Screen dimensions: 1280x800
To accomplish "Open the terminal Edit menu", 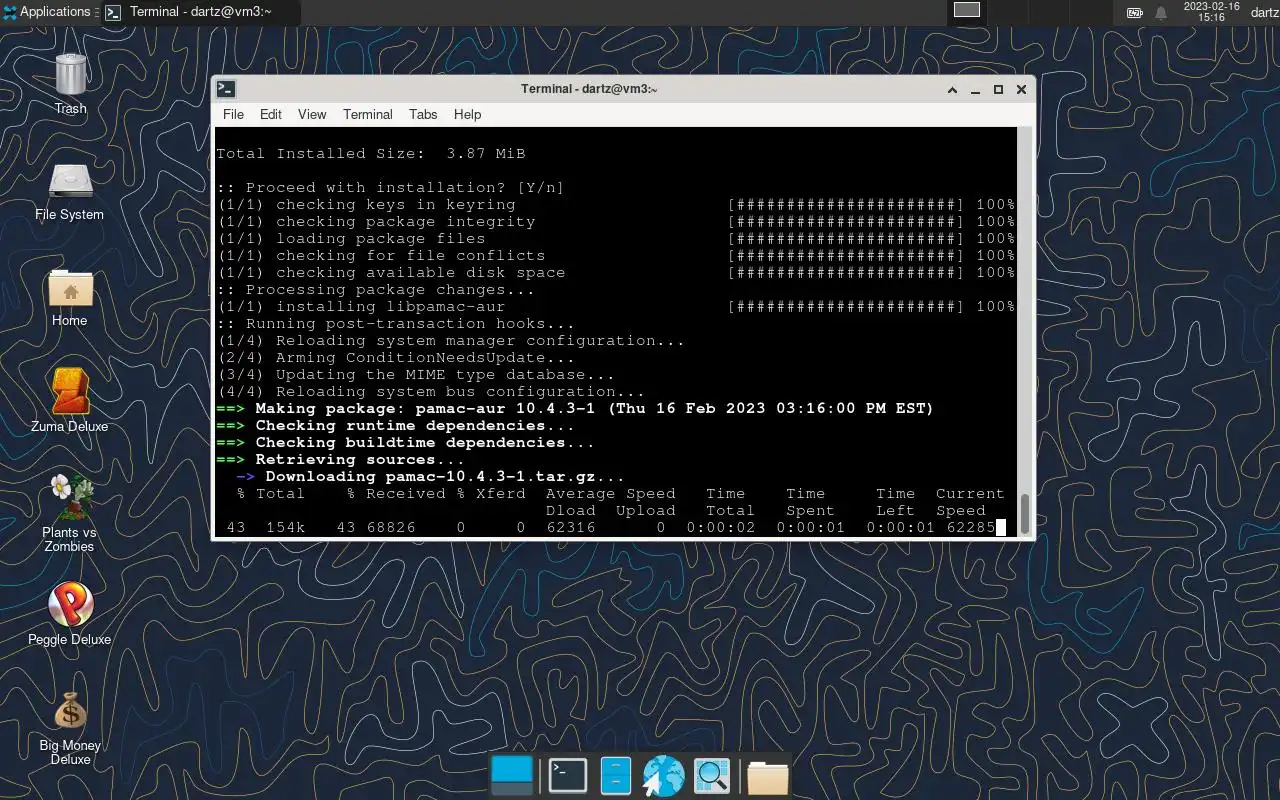I will click(271, 114).
